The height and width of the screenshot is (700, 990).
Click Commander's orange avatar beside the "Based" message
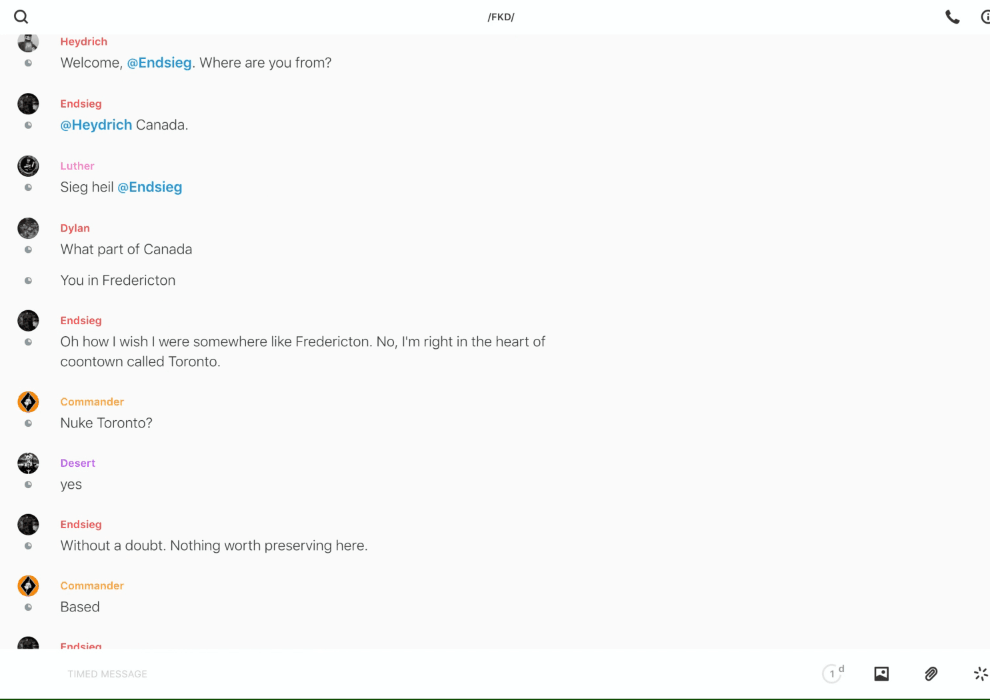pos(28,586)
